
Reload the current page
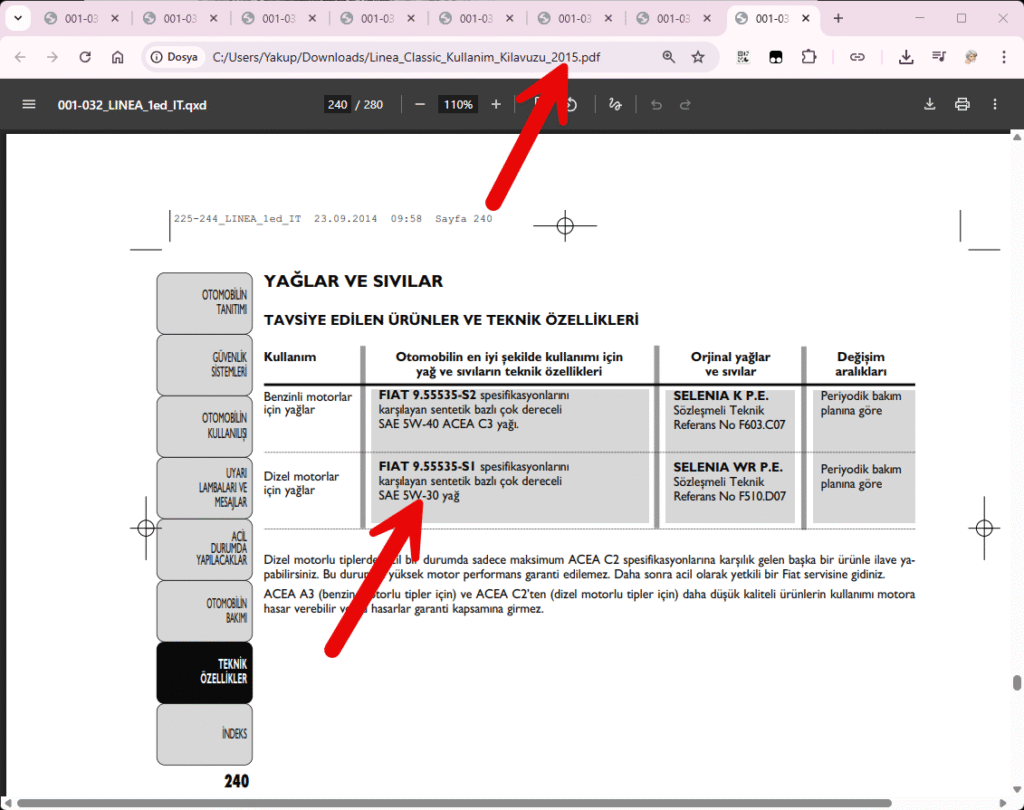pyautogui.click(x=85, y=58)
